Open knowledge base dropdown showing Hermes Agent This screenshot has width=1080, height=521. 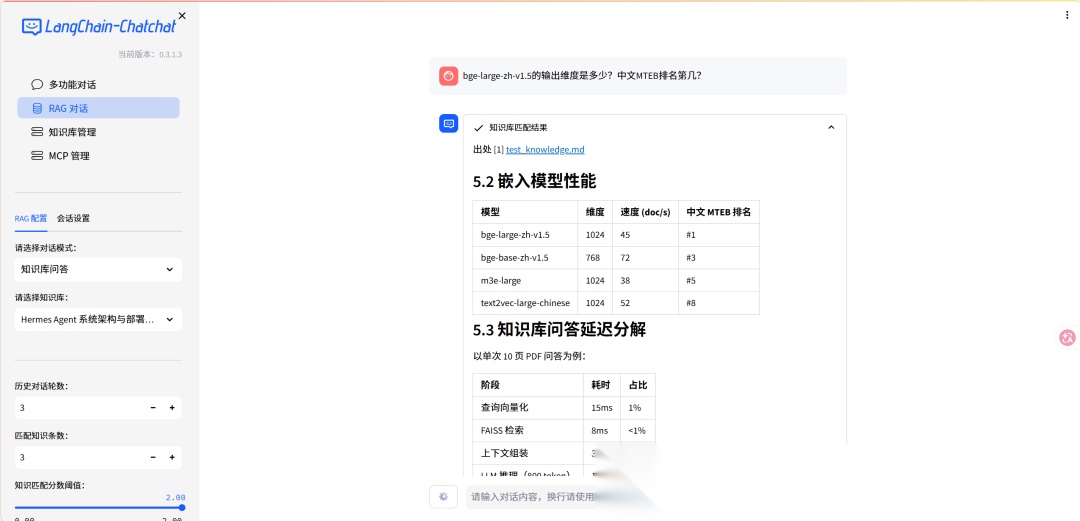[98, 320]
